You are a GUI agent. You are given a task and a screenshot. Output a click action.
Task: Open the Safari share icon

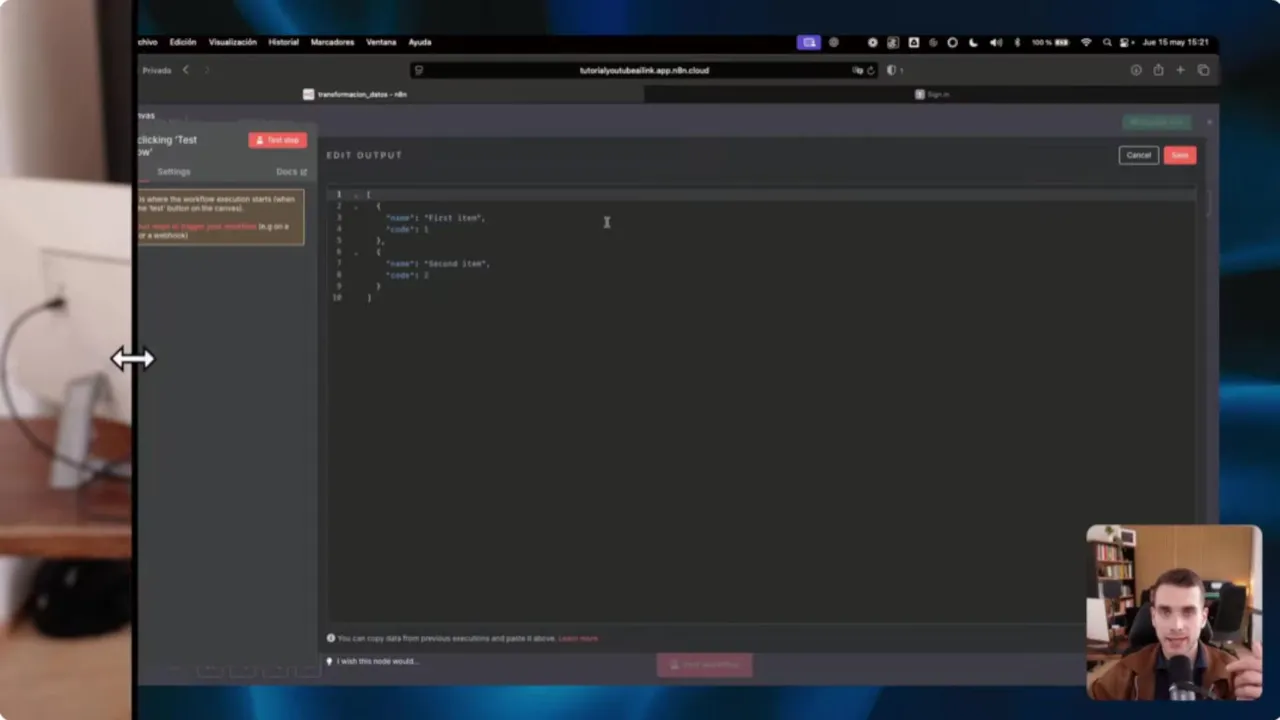[1158, 70]
